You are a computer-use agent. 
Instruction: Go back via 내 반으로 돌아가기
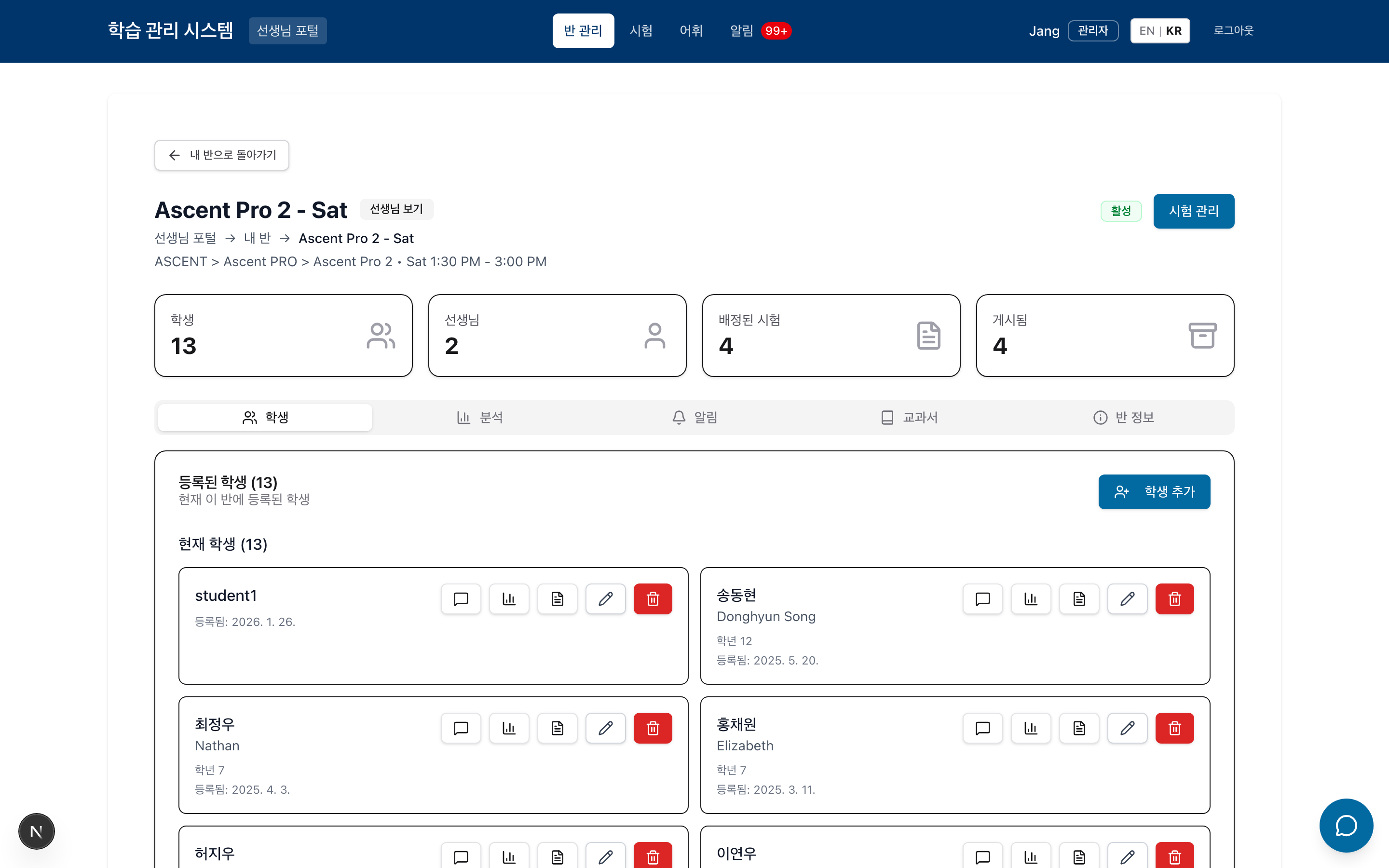click(x=221, y=155)
